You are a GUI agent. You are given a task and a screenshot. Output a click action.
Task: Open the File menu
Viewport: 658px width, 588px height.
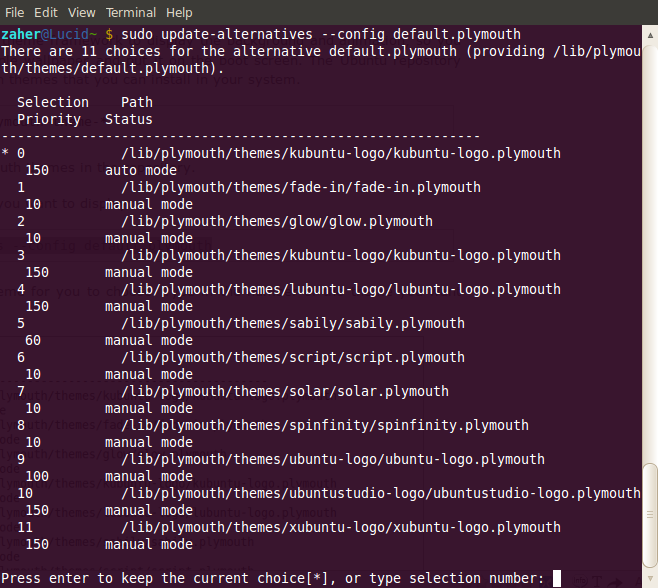pos(14,13)
